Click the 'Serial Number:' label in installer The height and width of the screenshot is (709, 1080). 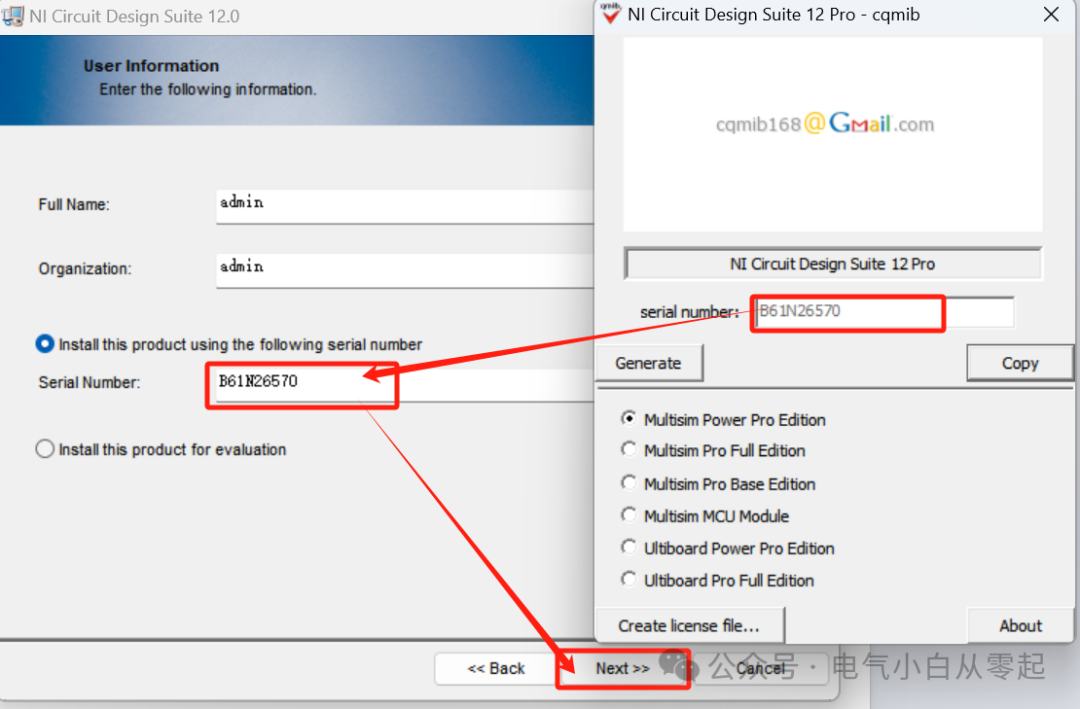(x=90, y=382)
